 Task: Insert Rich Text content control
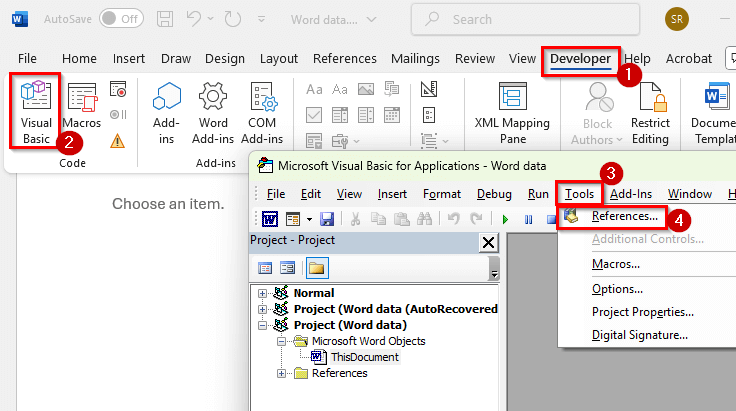tap(314, 89)
